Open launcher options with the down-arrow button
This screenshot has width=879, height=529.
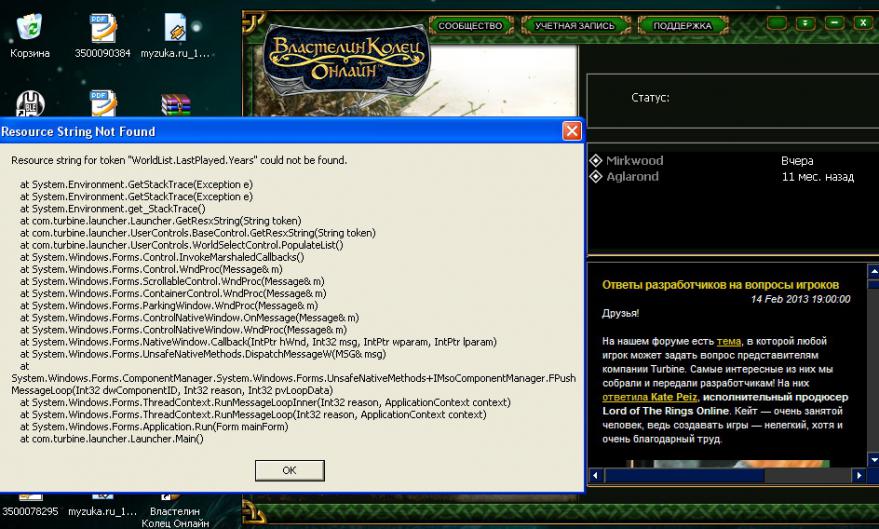point(806,24)
